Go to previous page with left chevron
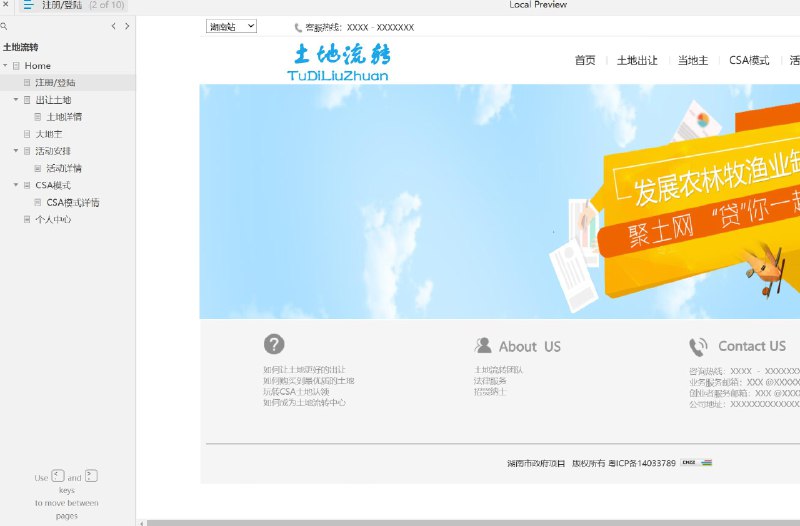800x526 pixels. point(113,26)
